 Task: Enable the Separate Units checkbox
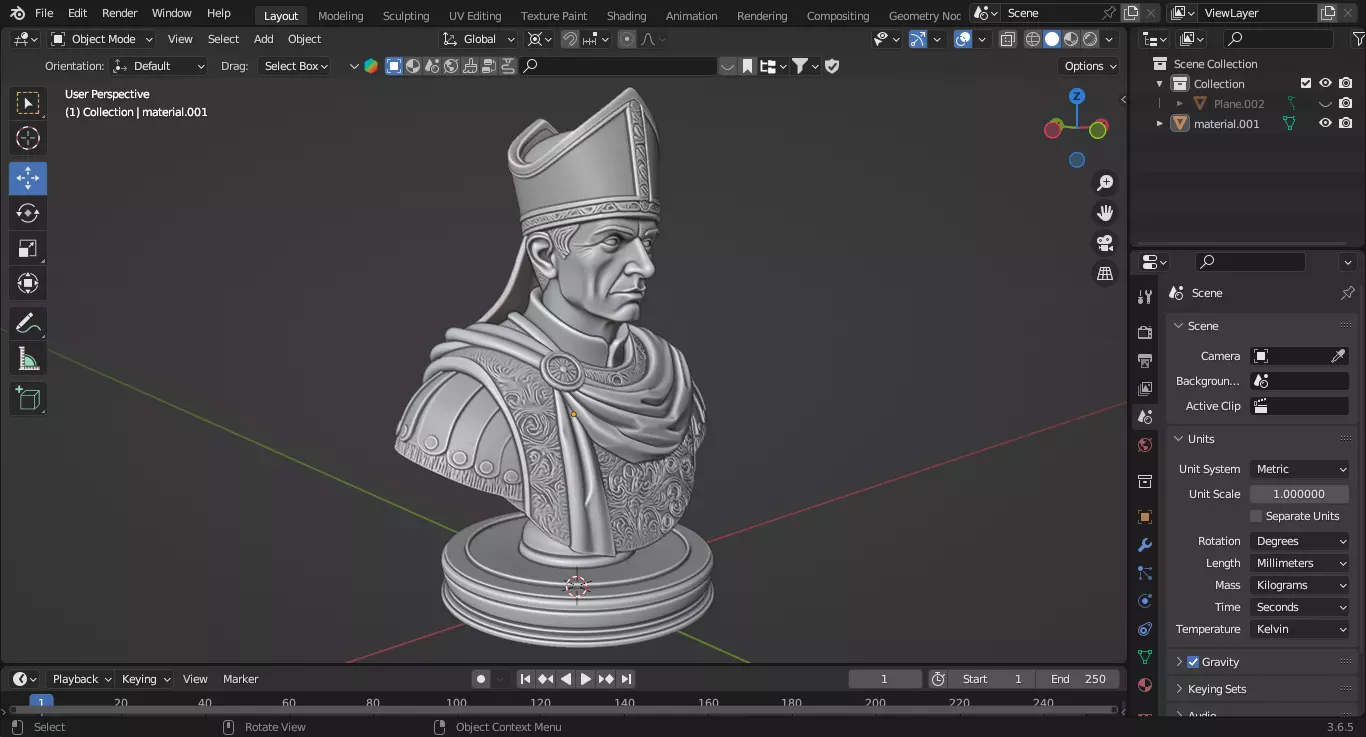(x=1256, y=516)
